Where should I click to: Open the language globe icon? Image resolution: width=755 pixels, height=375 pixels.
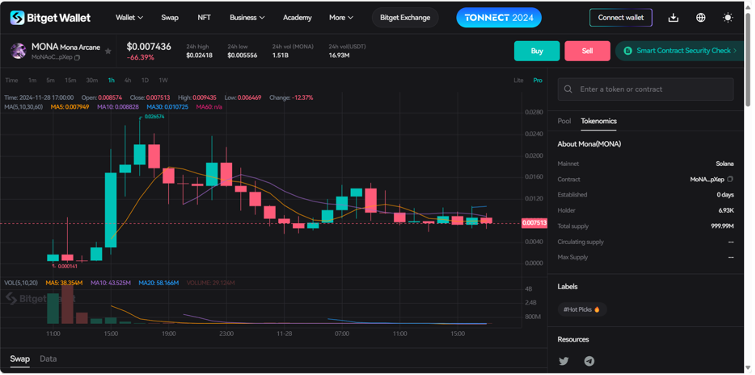coord(701,18)
